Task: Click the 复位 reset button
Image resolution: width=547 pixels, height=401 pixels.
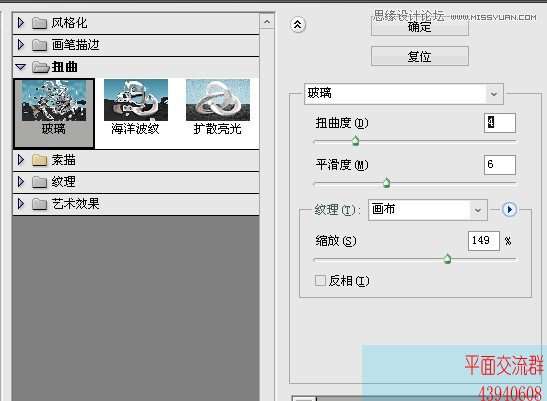Action: [420, 56]
